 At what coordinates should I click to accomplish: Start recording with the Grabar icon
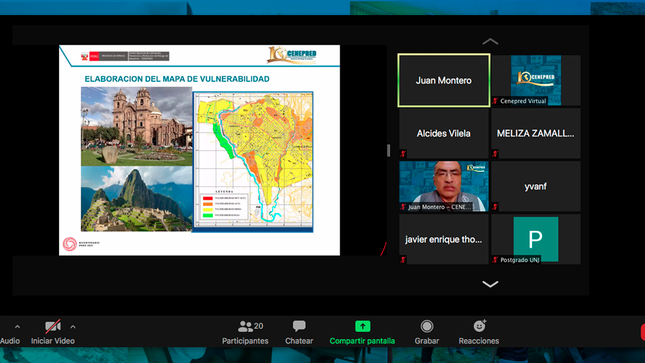[427, 326]
